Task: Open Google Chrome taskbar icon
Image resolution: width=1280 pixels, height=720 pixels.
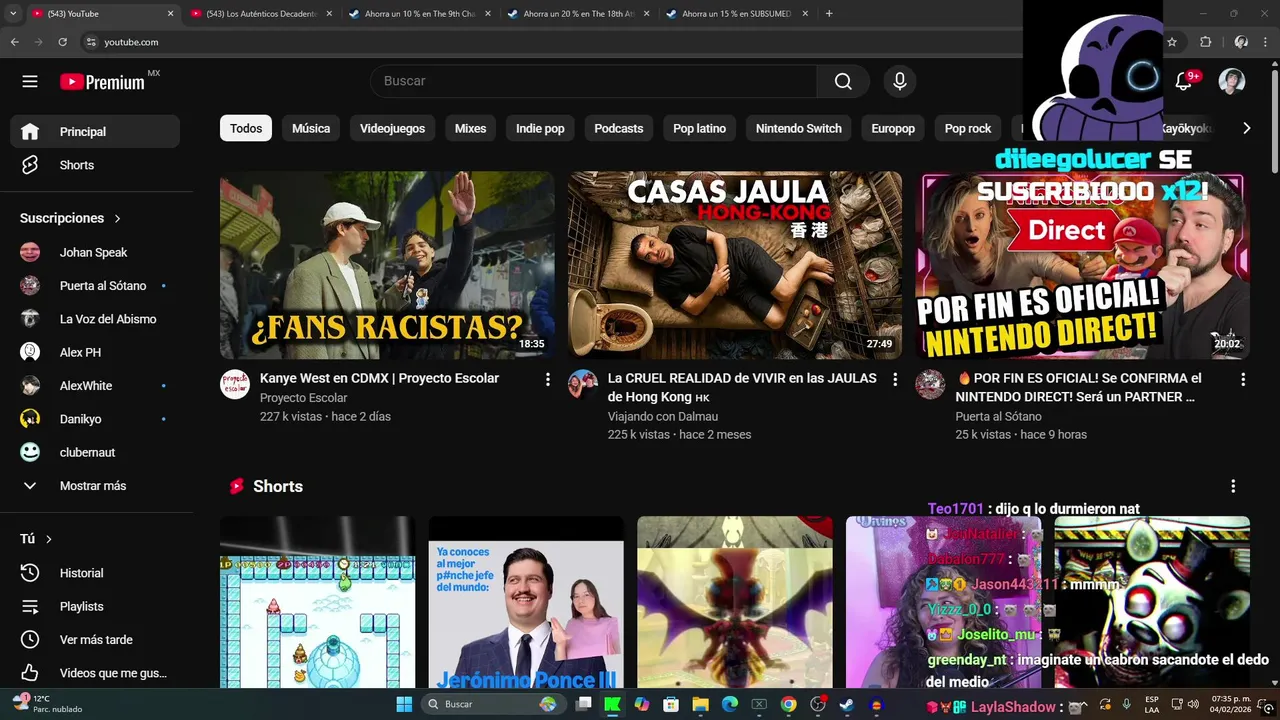Action: 788,704
